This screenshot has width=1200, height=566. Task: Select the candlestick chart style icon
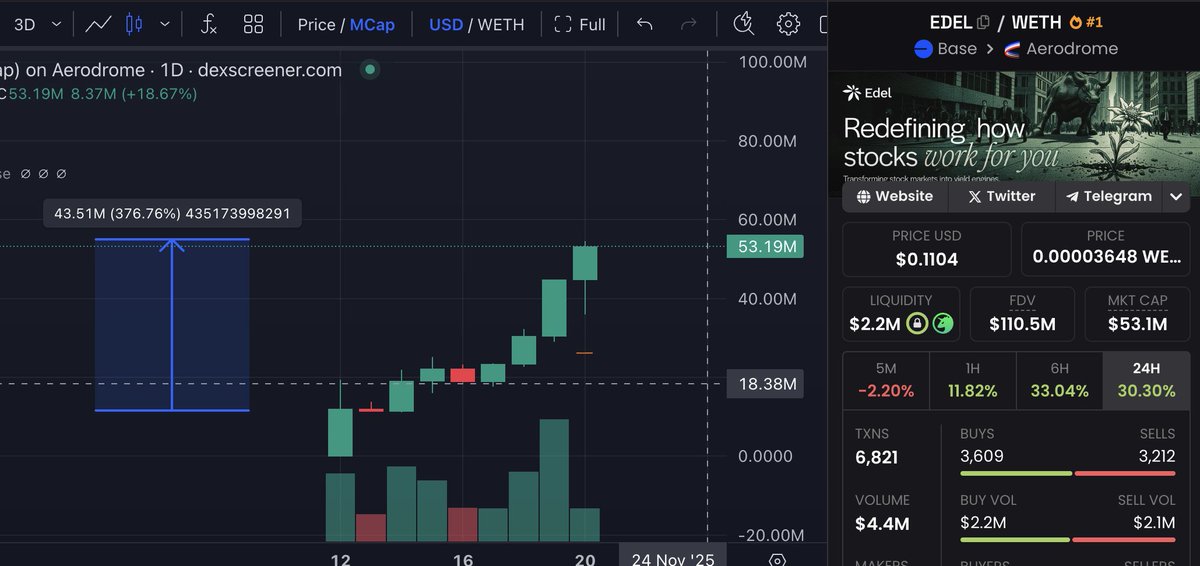pos(134,24)
